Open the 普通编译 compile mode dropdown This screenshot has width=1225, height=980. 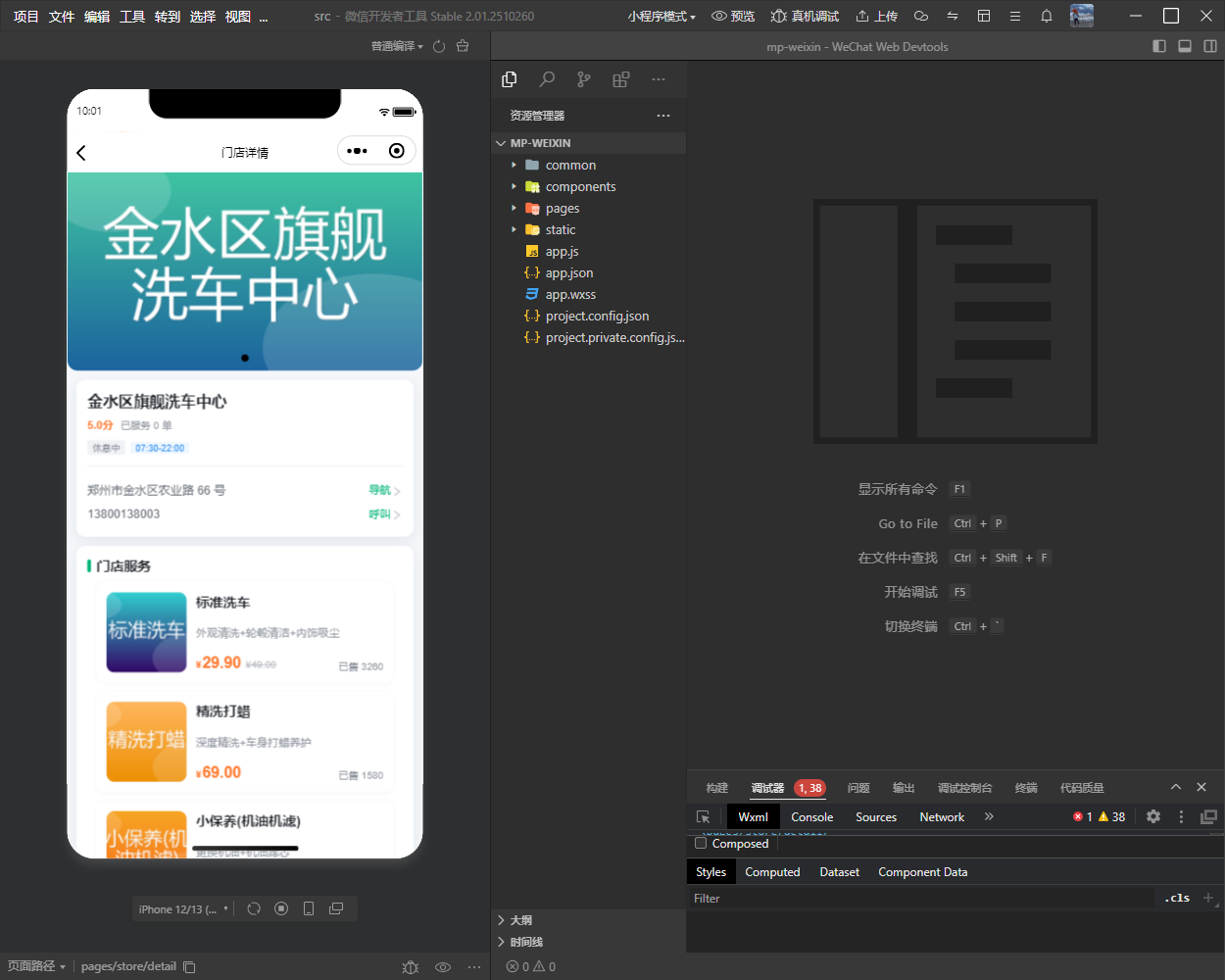(397, 46)
